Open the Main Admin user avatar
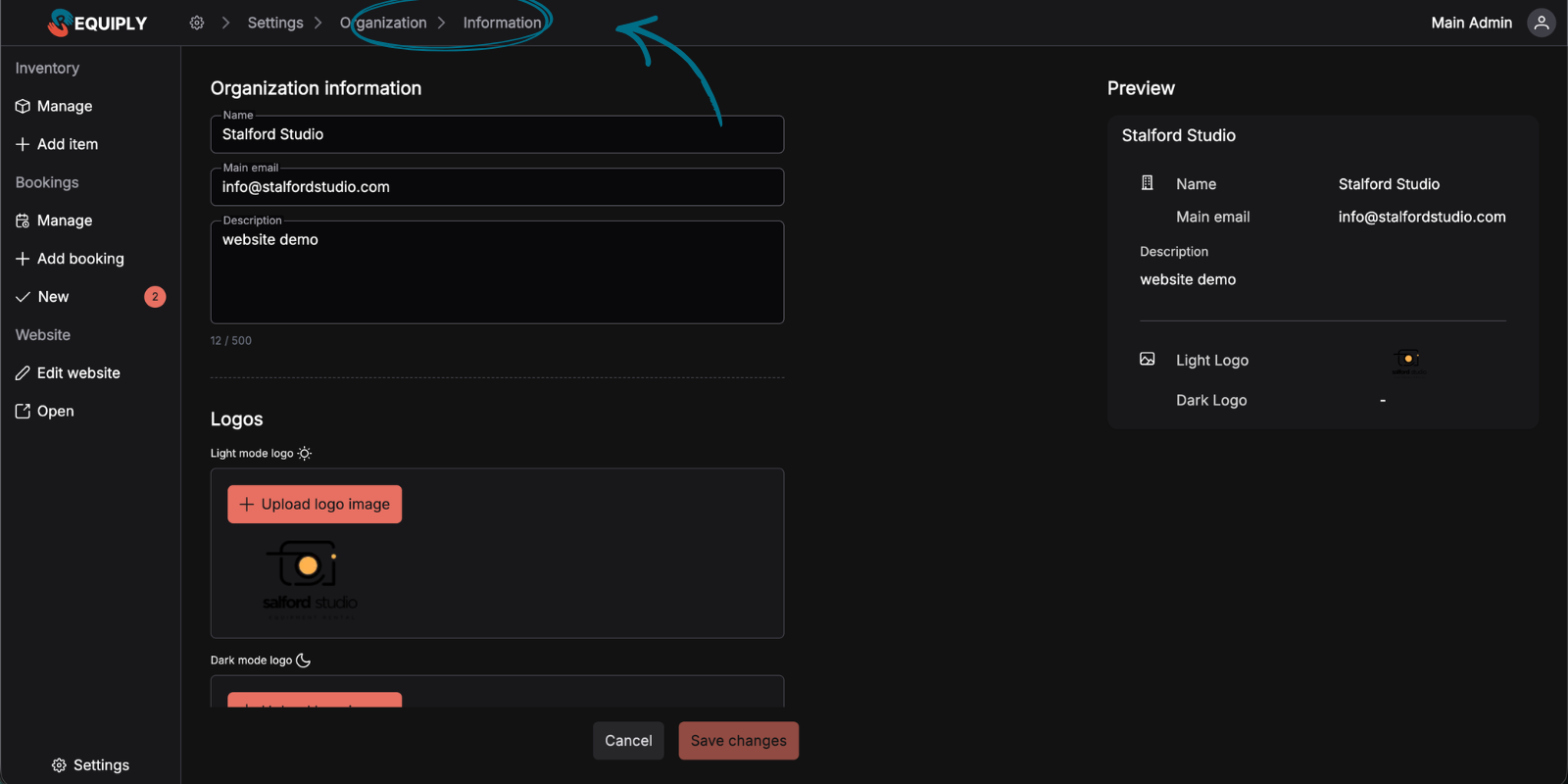The height and width of the screenshot is (784, 1568). pos(1542,23)
